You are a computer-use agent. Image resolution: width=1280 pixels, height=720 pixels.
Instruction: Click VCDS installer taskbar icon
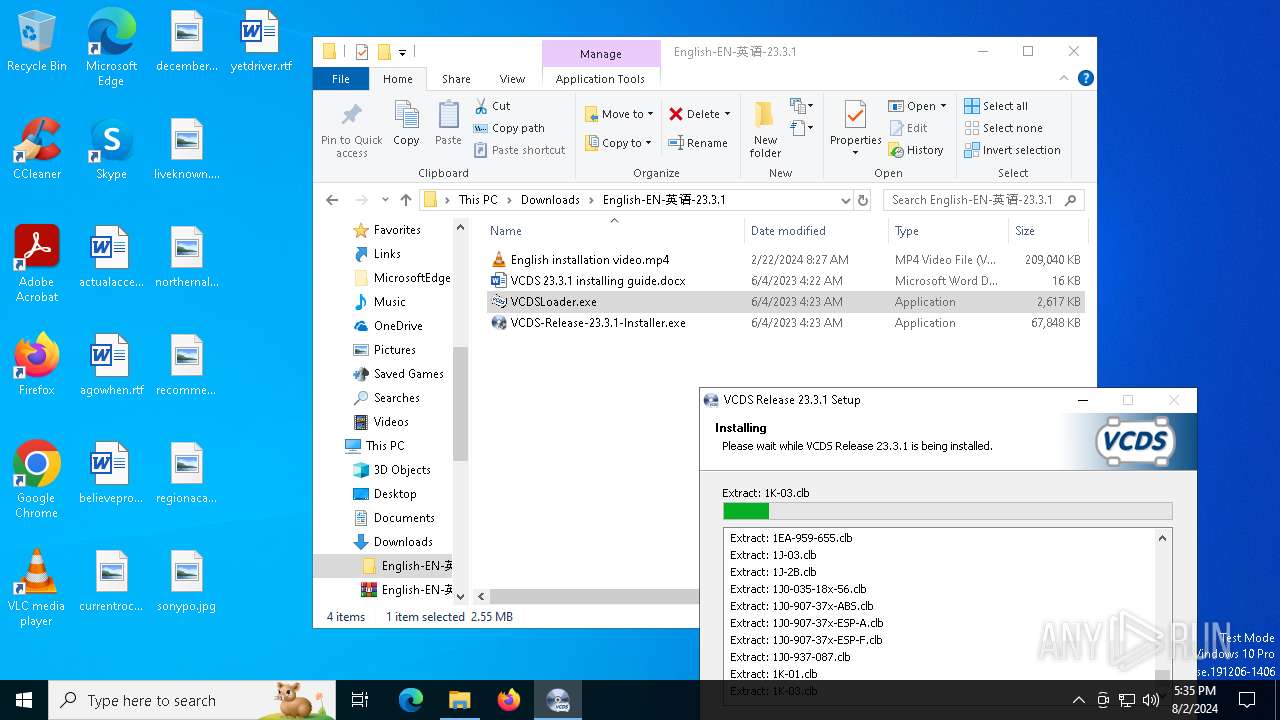tap(558, 700)
